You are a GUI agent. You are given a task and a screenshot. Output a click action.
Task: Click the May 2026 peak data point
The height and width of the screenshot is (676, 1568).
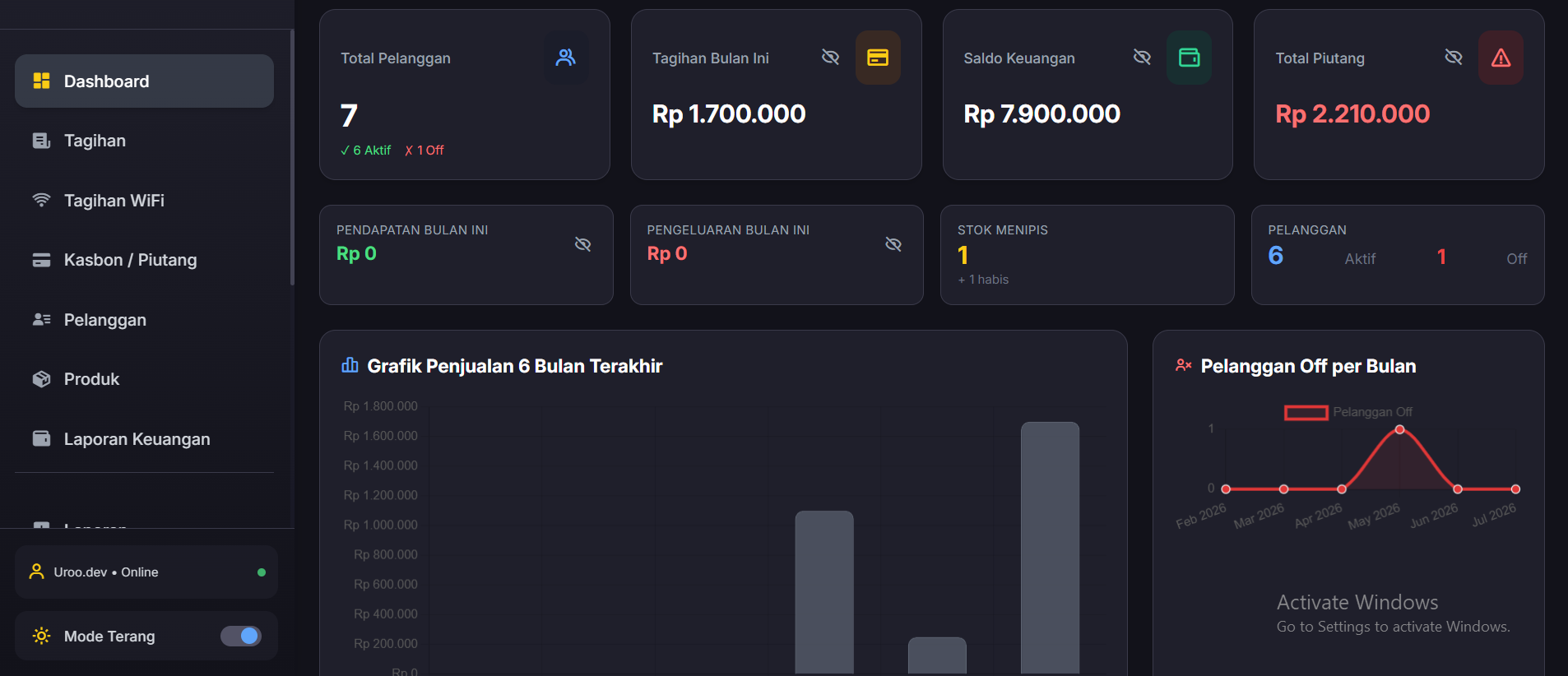pyautogui.click(x=1399, y=429)
